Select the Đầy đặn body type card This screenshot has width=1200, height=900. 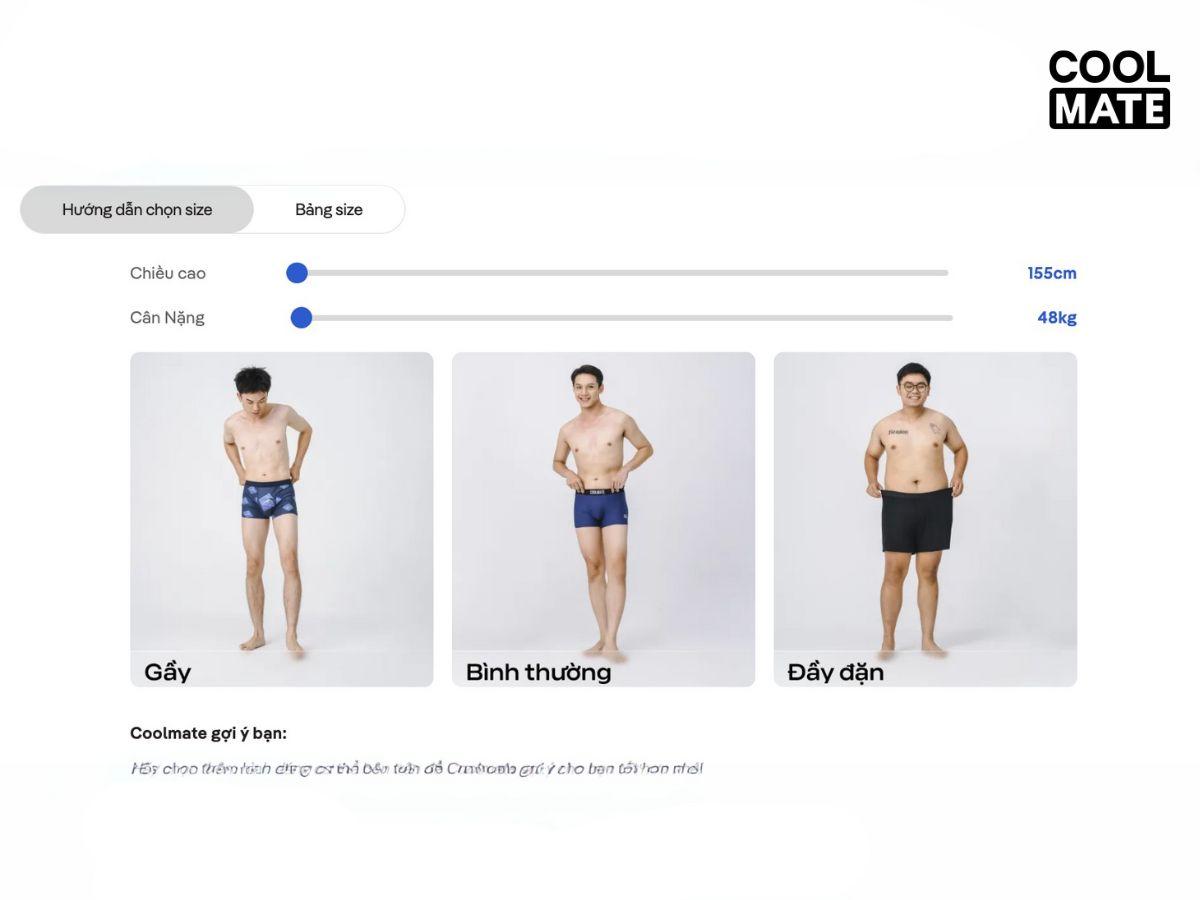click(925, 519)
